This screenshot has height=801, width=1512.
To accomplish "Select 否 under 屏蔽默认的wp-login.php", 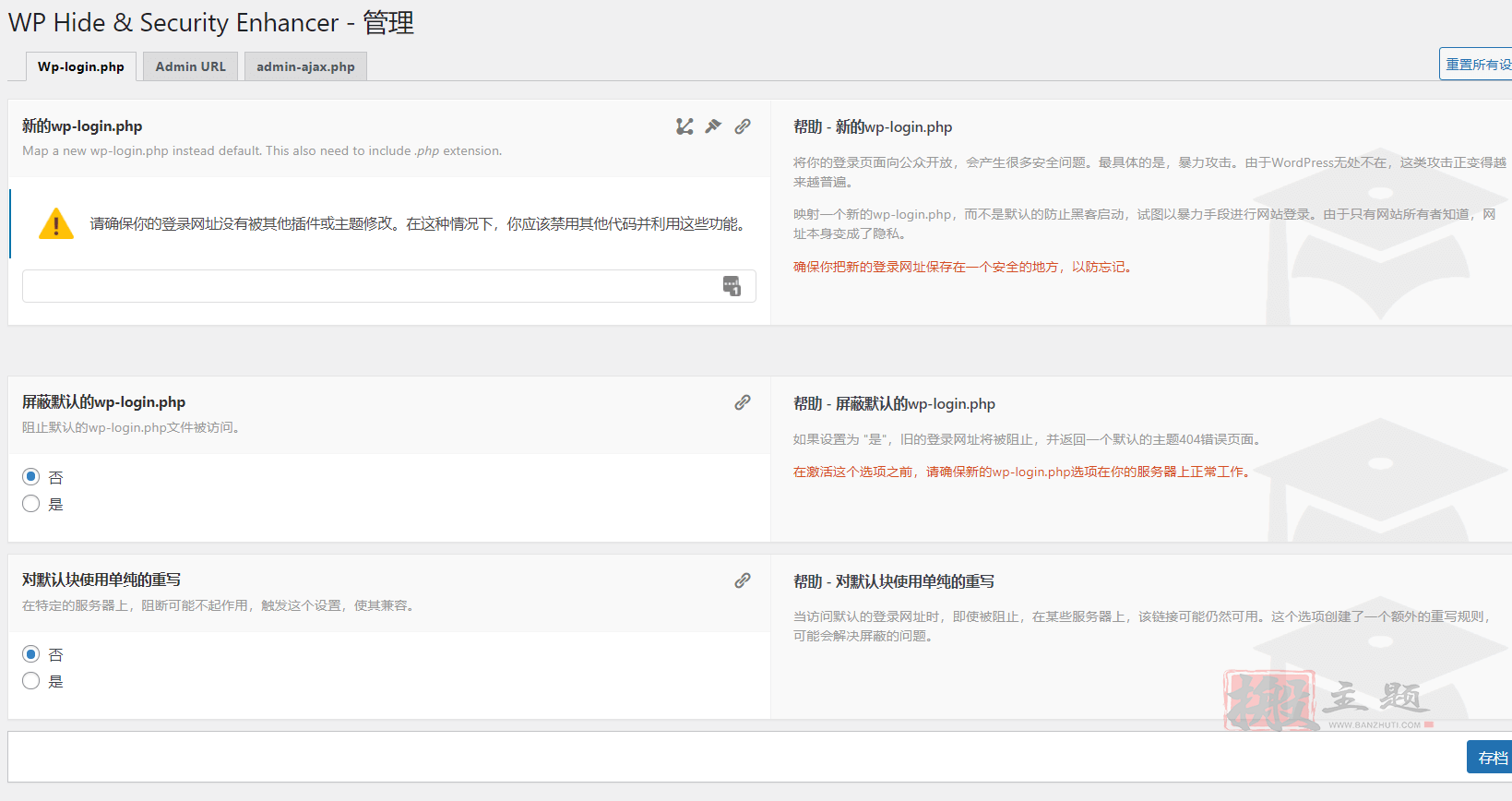I will (x=31, y=477).
